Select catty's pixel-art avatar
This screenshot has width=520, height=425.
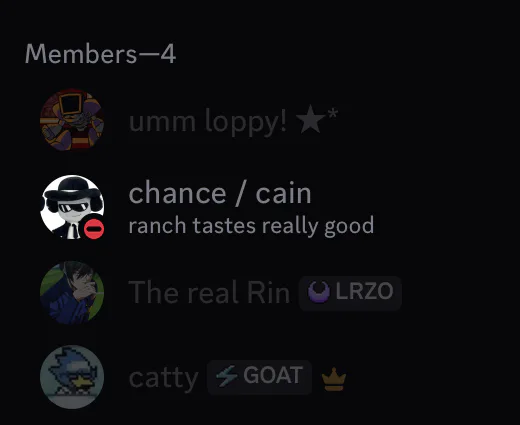coord(72,377)
